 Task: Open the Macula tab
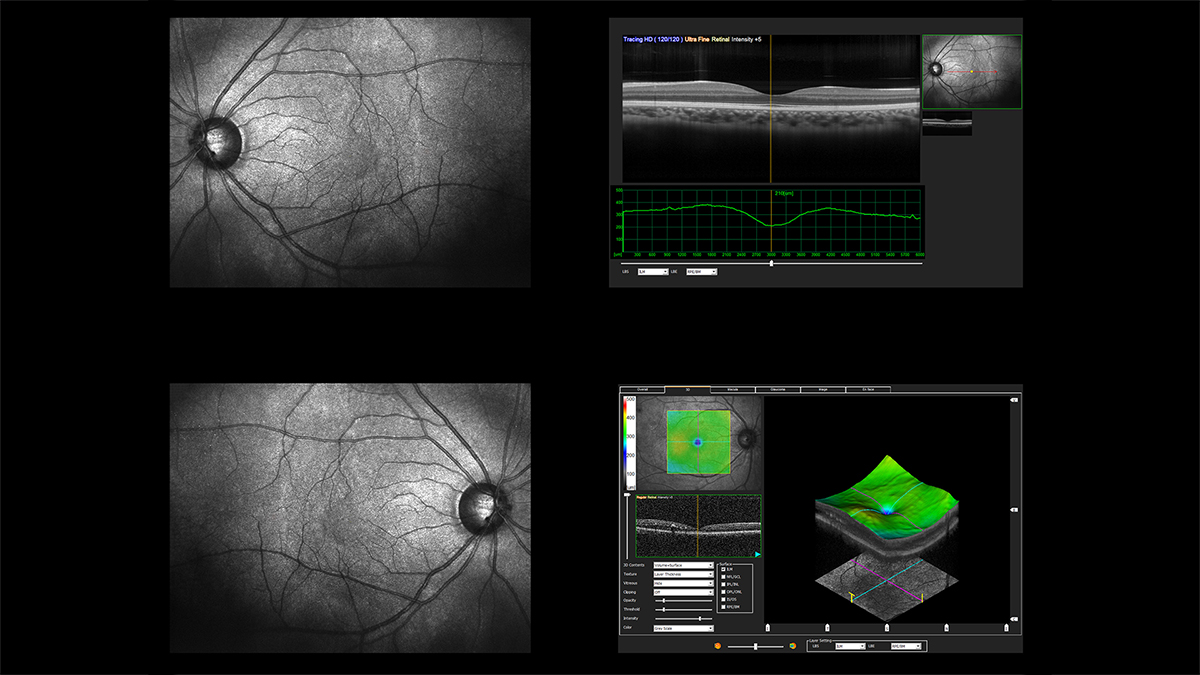pyautogui.click(x=732, y=389)
